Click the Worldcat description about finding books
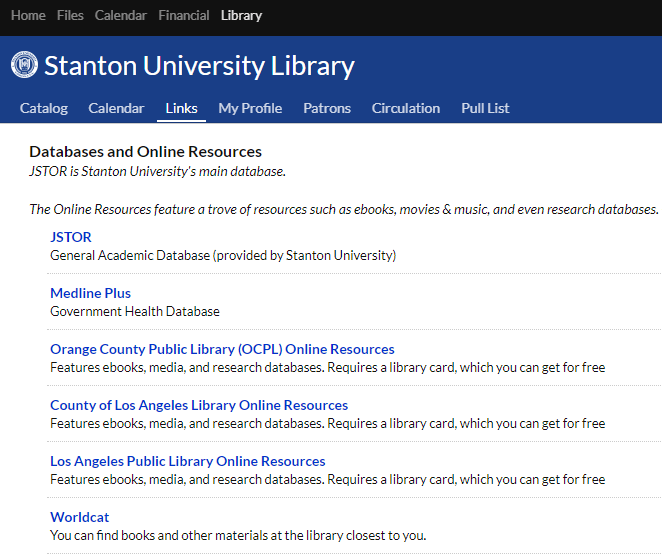Viewport: 662px width, 556px height. pos(238,535)
